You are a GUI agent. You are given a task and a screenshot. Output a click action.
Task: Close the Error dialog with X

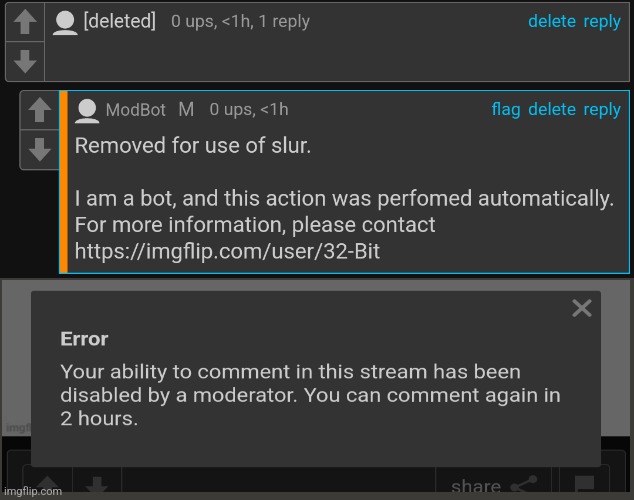point(582,308)
